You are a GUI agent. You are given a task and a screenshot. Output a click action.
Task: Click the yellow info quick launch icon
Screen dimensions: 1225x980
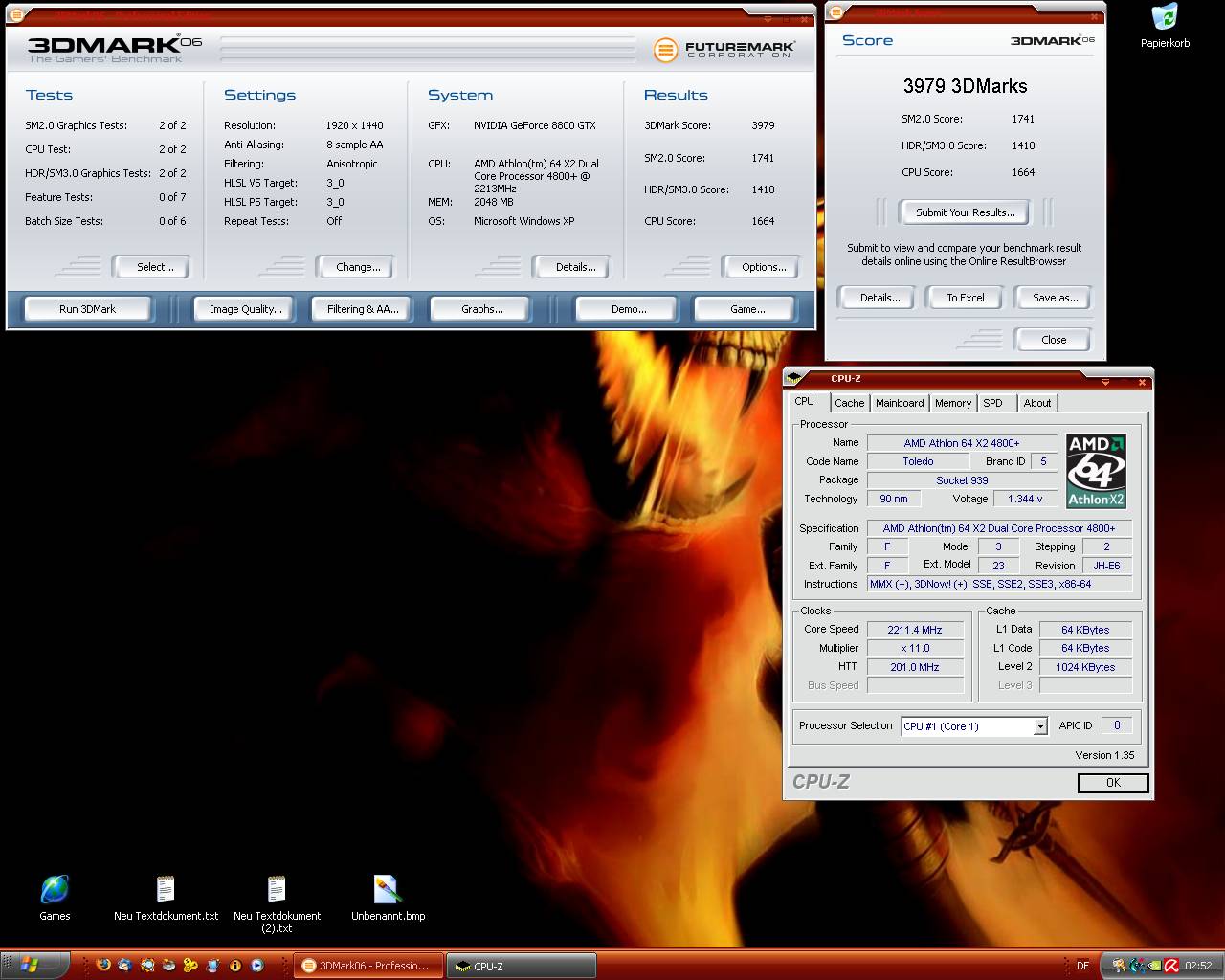pos(234,965)
